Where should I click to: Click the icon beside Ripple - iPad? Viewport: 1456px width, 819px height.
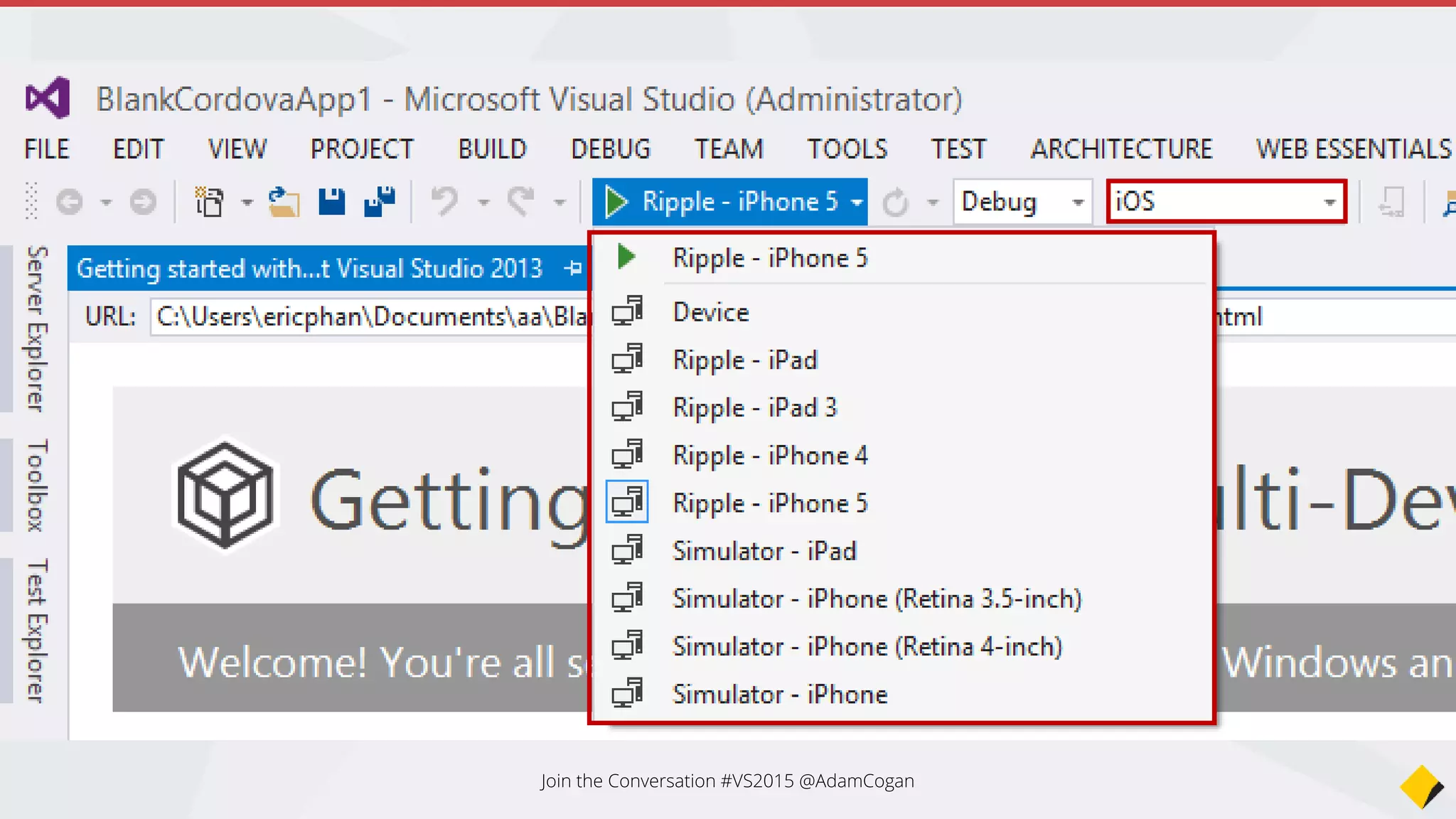coord(627,359)
